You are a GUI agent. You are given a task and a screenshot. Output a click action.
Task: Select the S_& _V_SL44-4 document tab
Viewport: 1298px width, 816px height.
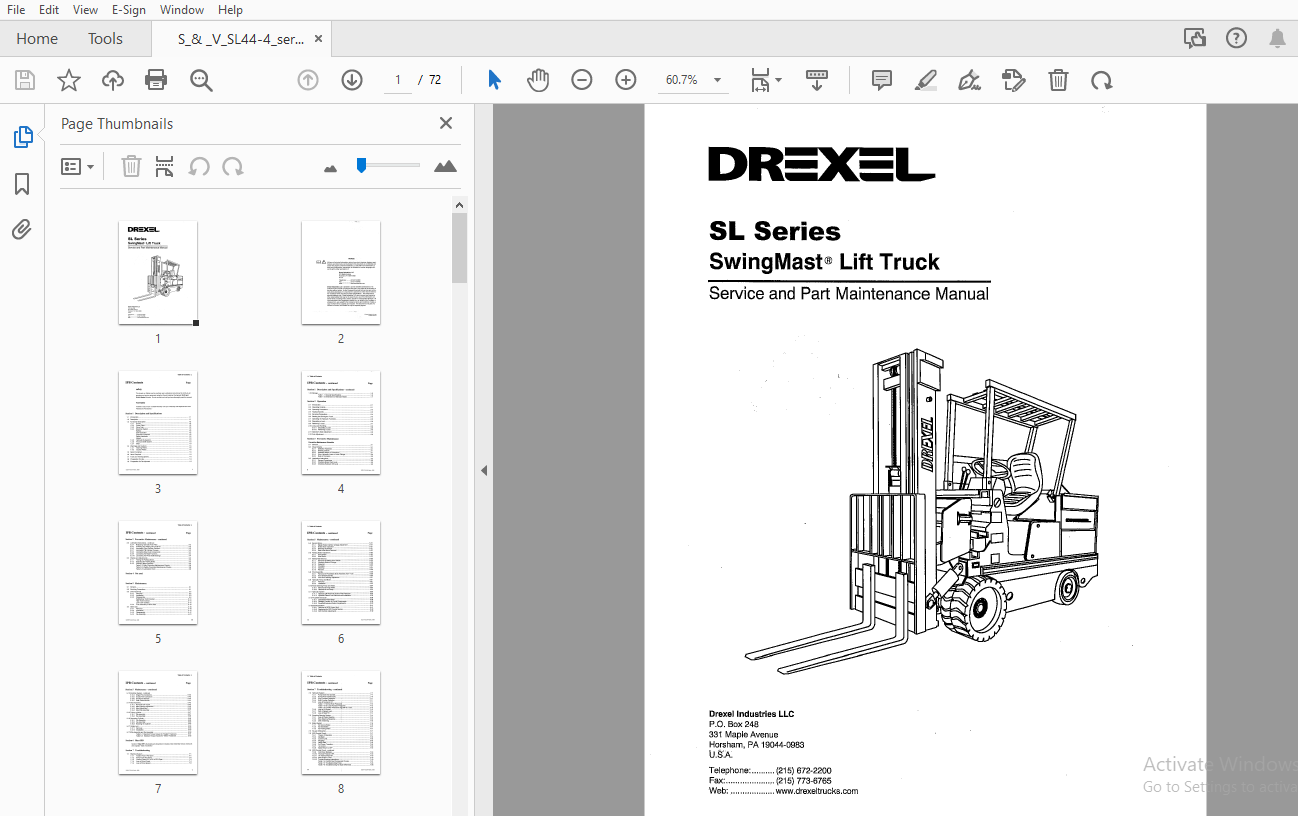(x=241, y=39)
